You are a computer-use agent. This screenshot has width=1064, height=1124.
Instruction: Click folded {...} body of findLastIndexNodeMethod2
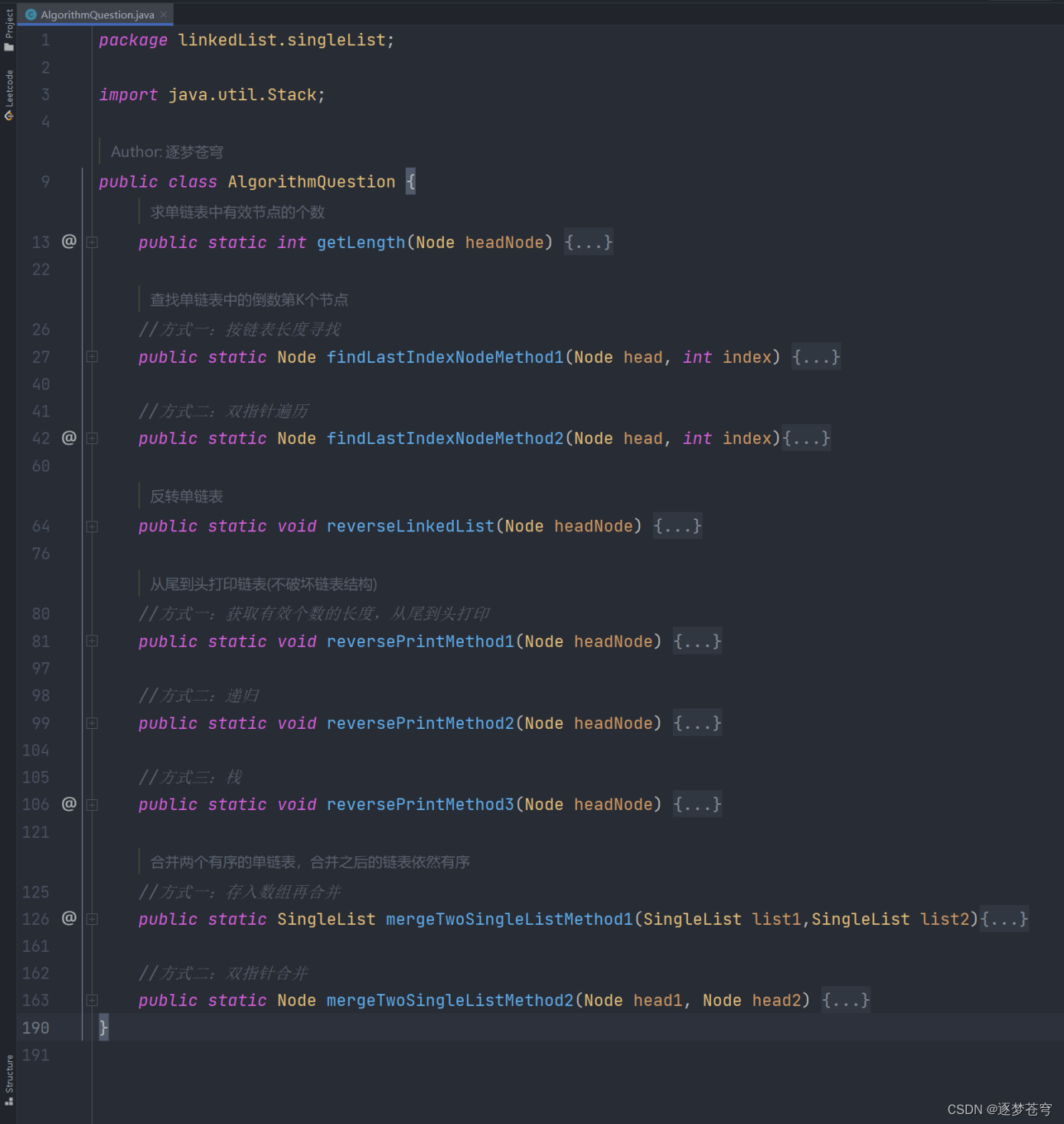(x=806, y=438)
